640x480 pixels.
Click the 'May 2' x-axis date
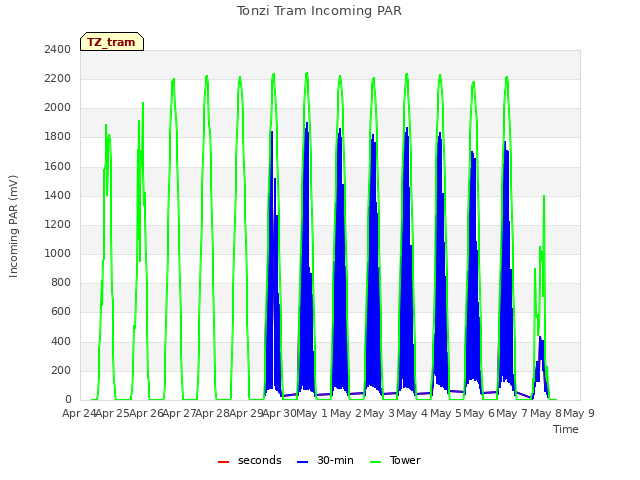[346, 413]
